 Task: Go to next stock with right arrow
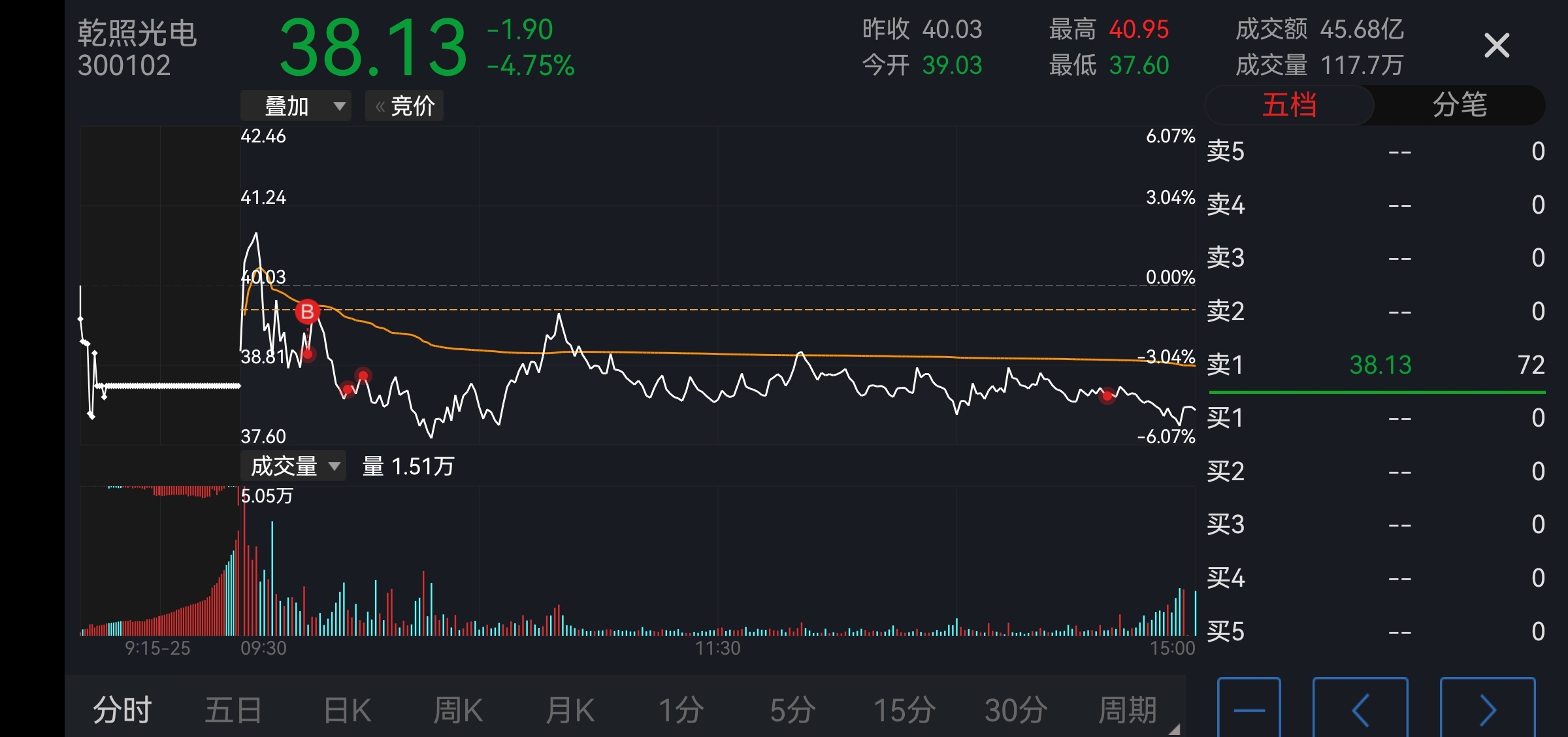[1487, 710]
